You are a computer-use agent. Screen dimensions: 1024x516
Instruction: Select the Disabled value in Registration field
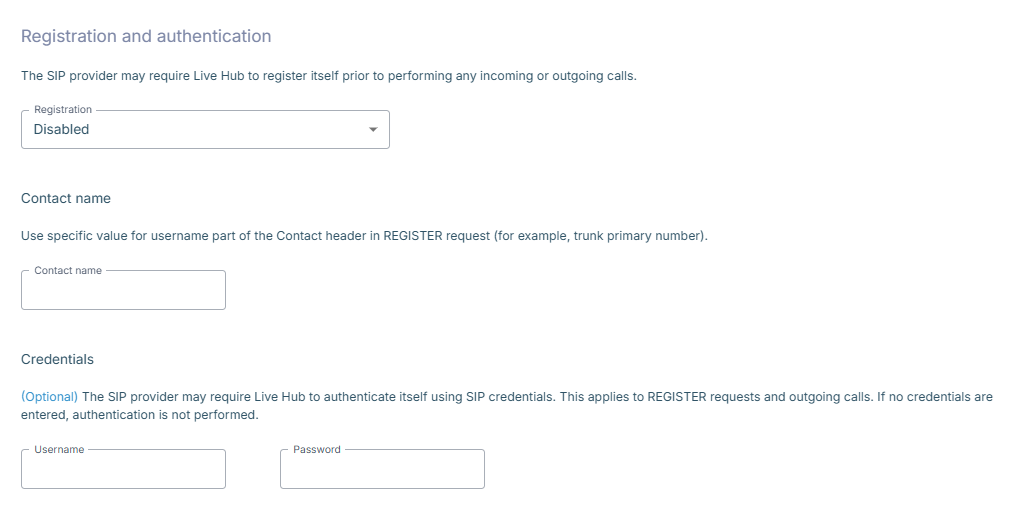click(x=61, y=129)
